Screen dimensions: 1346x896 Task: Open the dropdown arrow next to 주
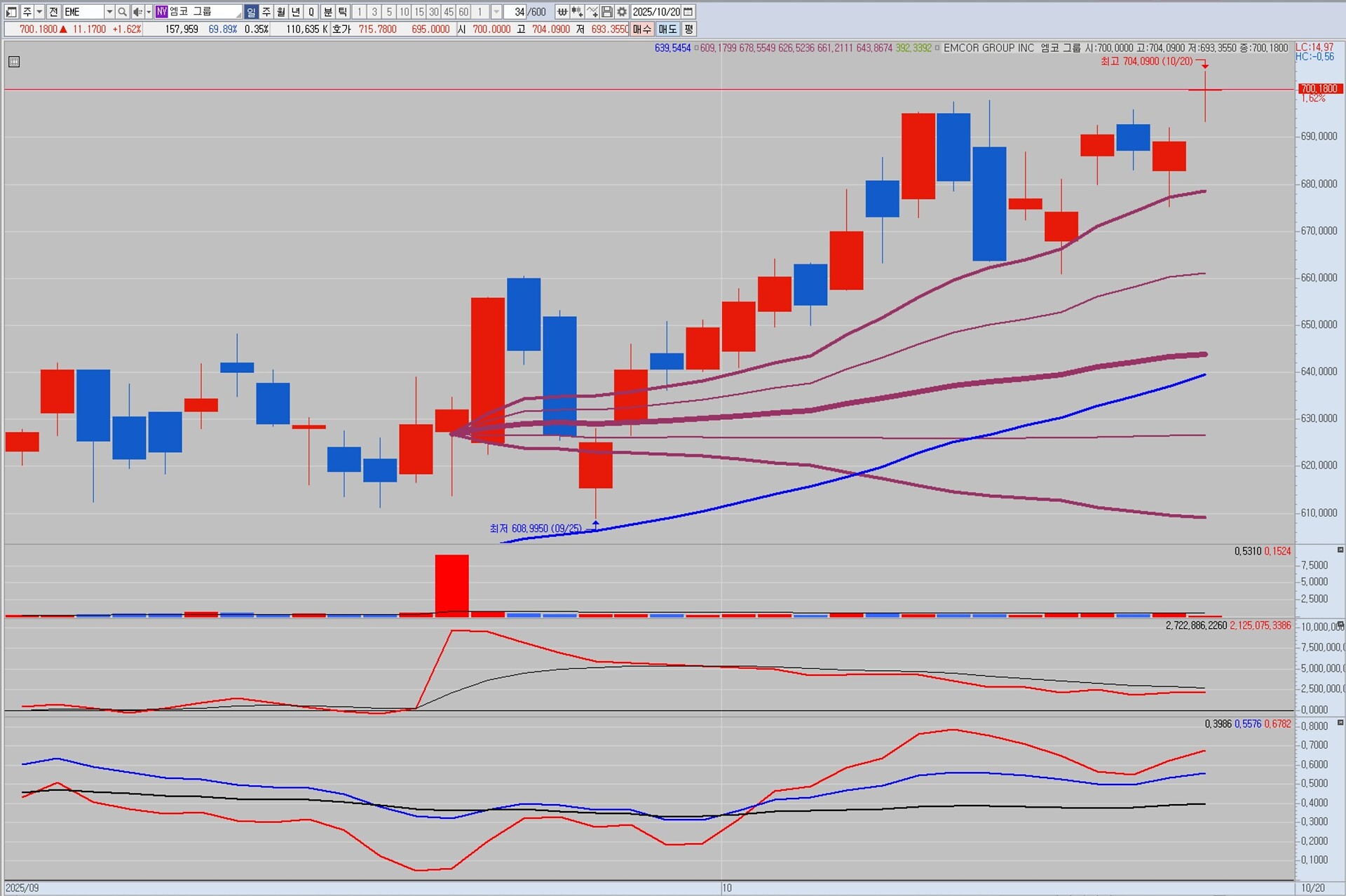point(39,12)
